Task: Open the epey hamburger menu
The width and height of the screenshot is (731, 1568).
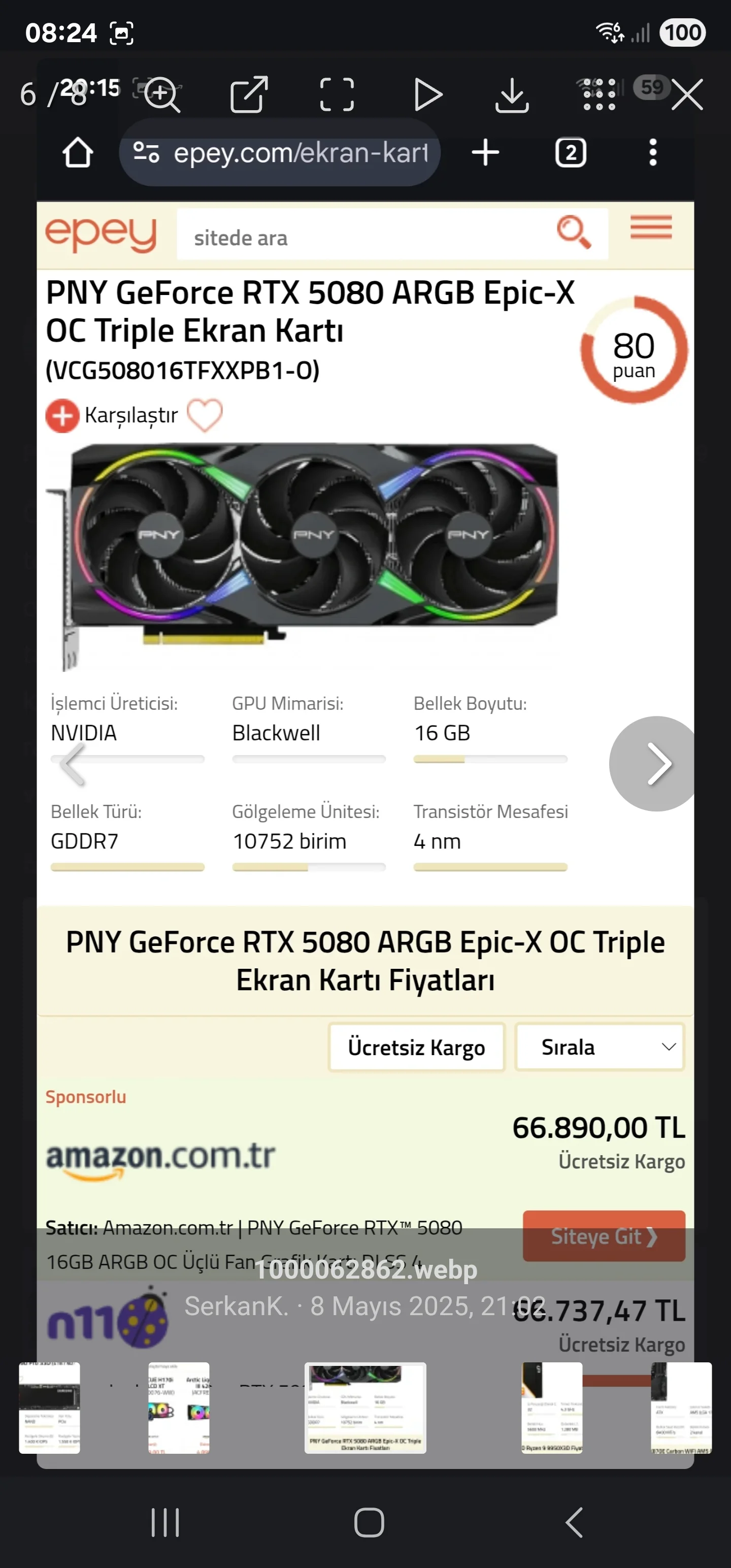Action: point(651,227)
